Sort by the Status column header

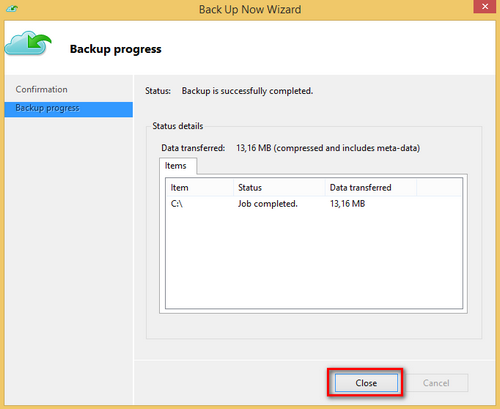[x=279, y=188]
